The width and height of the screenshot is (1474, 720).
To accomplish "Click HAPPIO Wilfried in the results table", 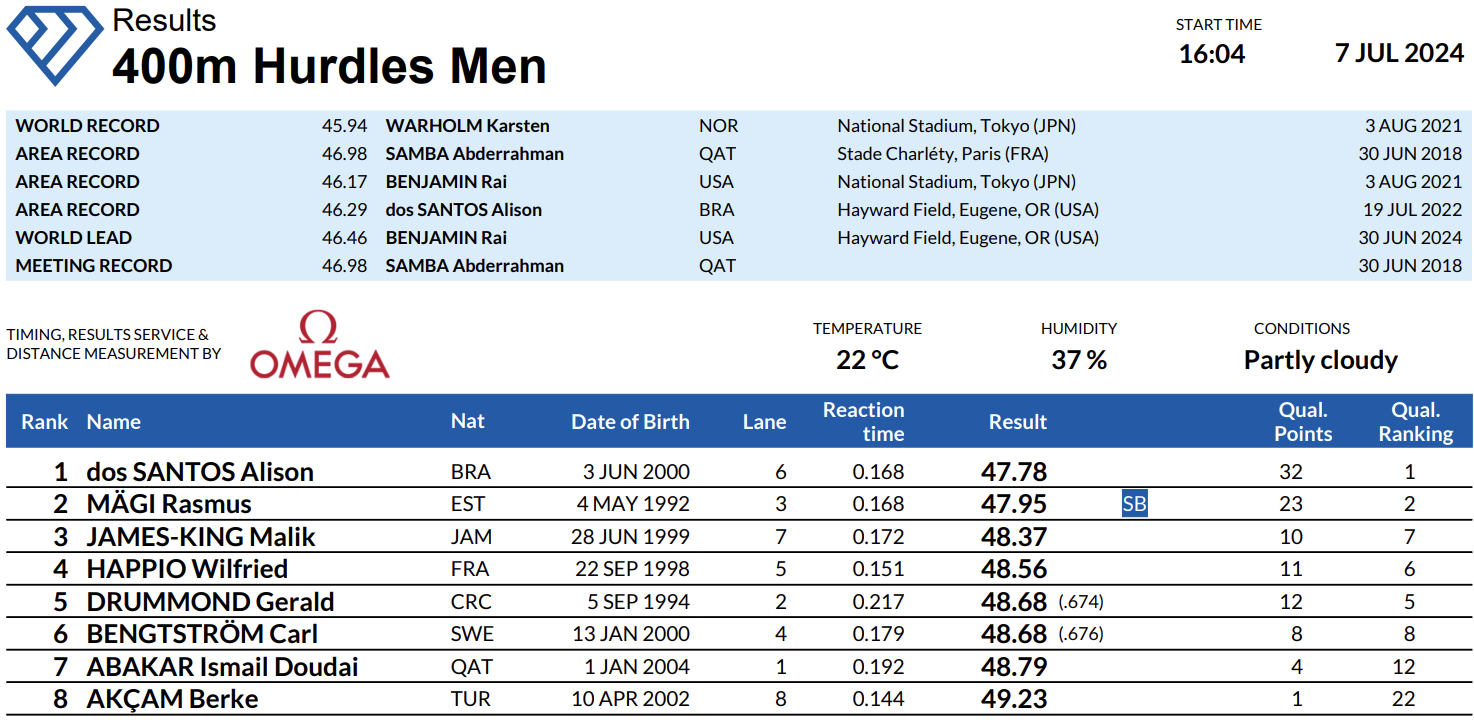I will coord(187,569).
